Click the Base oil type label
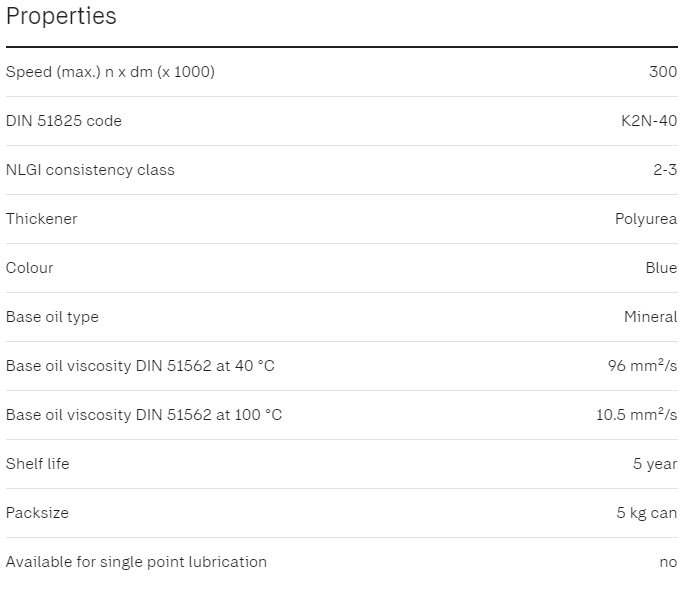Image resolution: width=685 pixels, height=600 pixels. tap(52, 317)
